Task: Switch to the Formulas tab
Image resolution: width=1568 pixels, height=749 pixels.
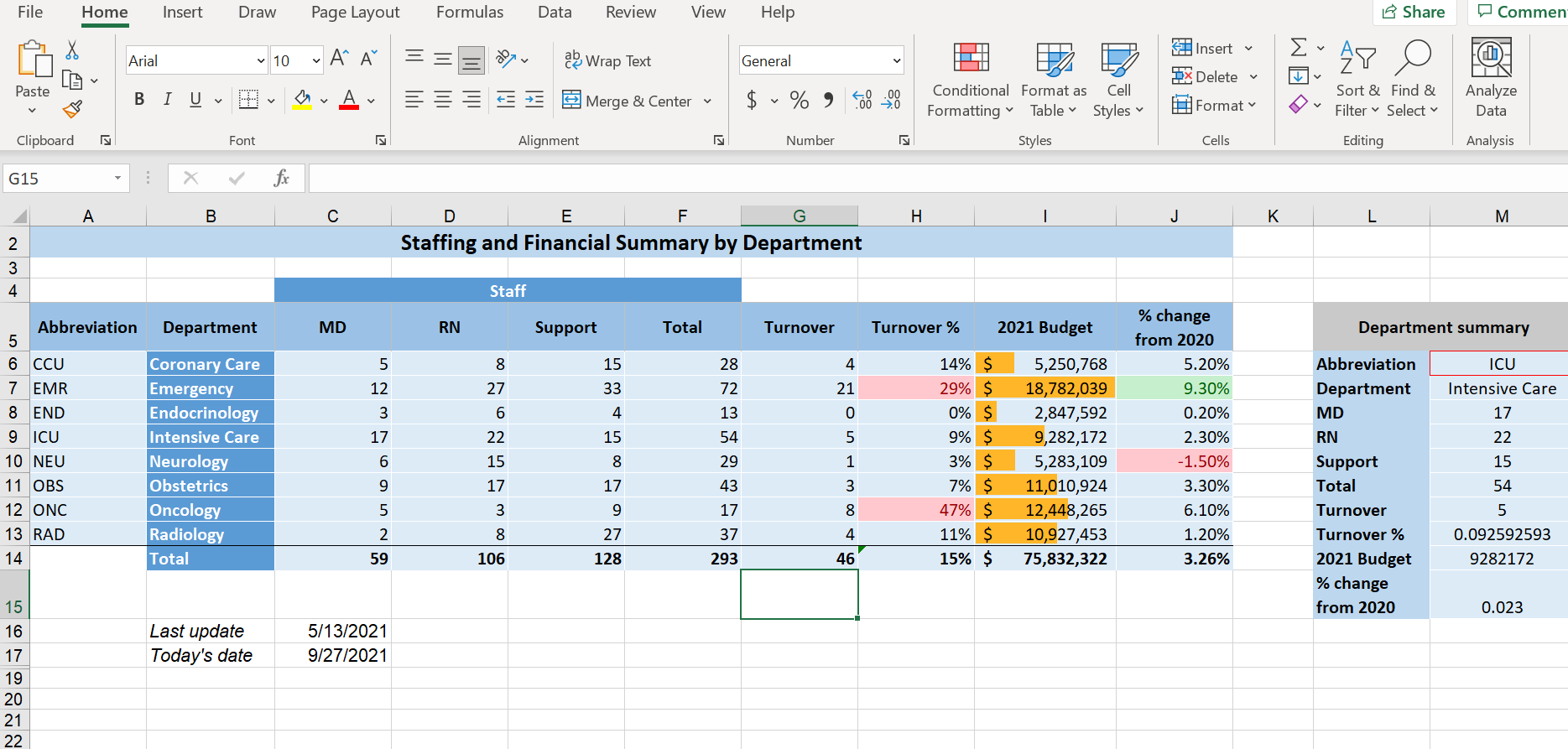Action: coord(470,13)
